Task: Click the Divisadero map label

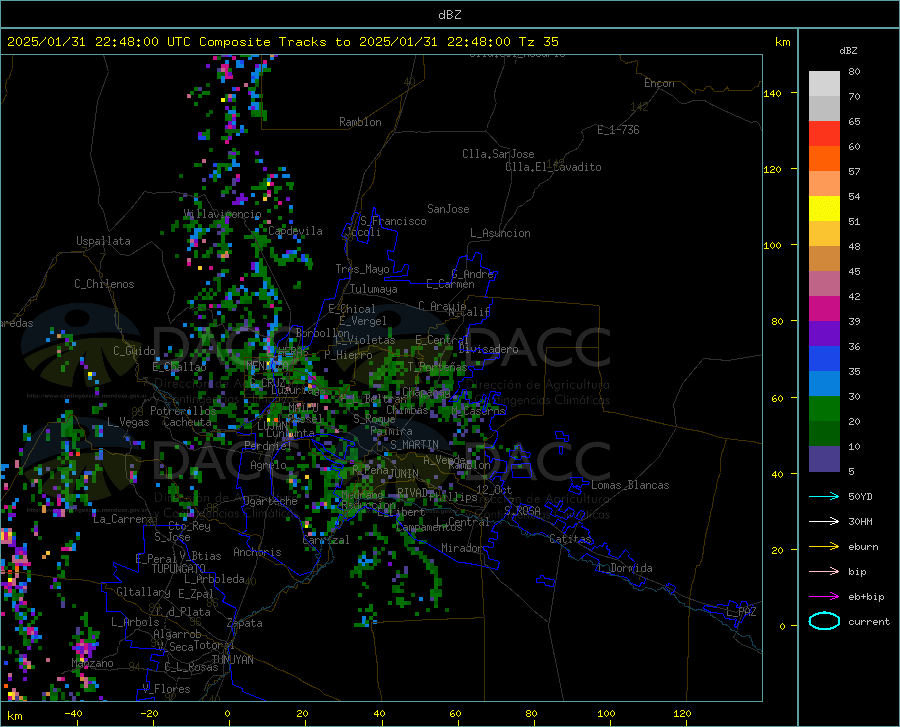Action: tap(488, 349)
